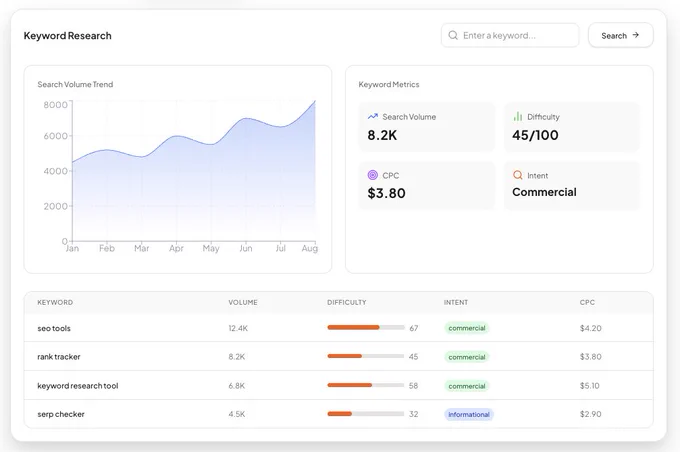The height and width of the screenshot is (452, 680).
Task: Click the 45/100 Difficulty metric card
Action: (572, 127)
